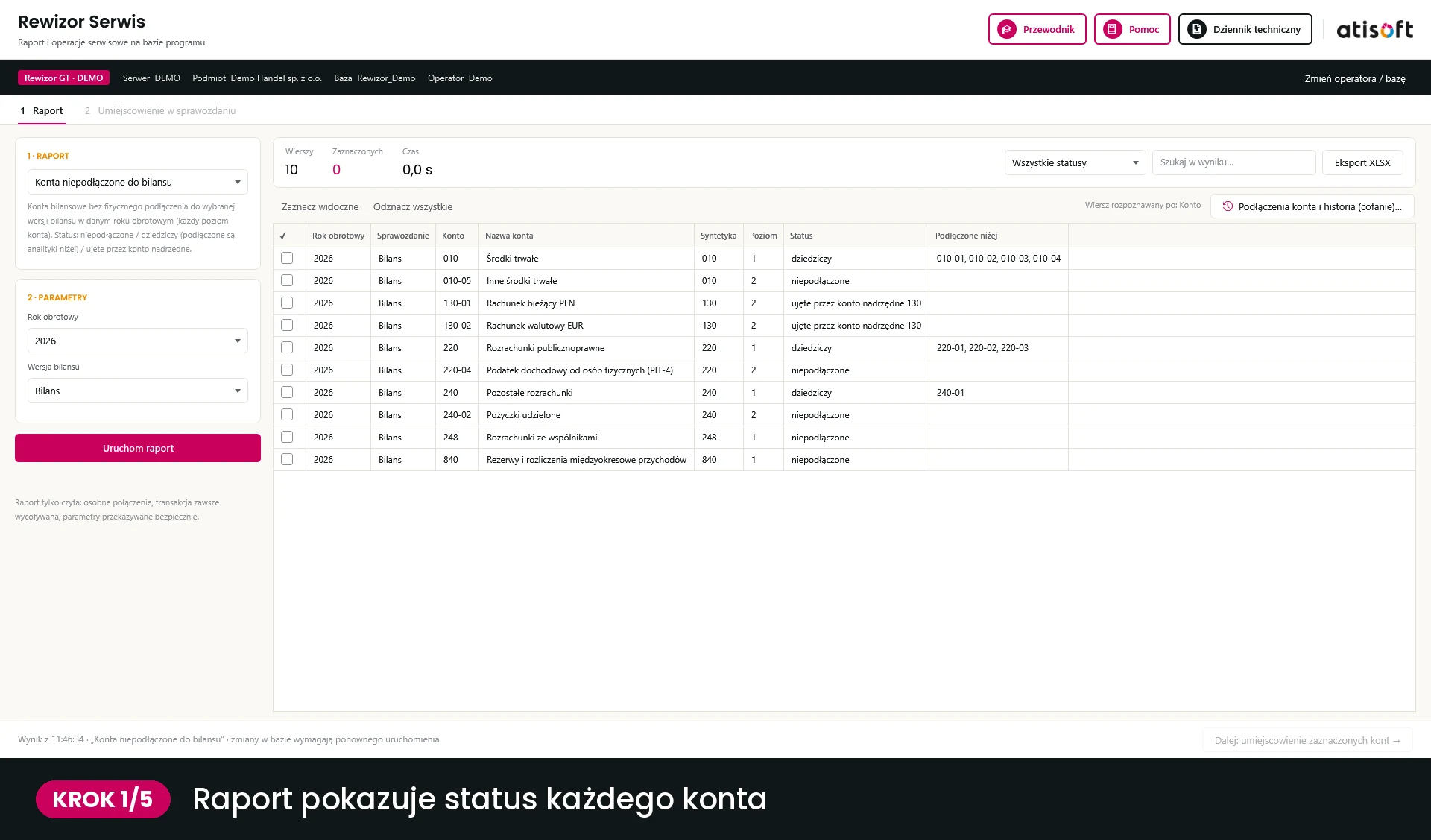Tick the checkbox for account 010 Środki trwałe
Image resolution: width=1431 pixels, height=840 pixels.
point(287,258)
